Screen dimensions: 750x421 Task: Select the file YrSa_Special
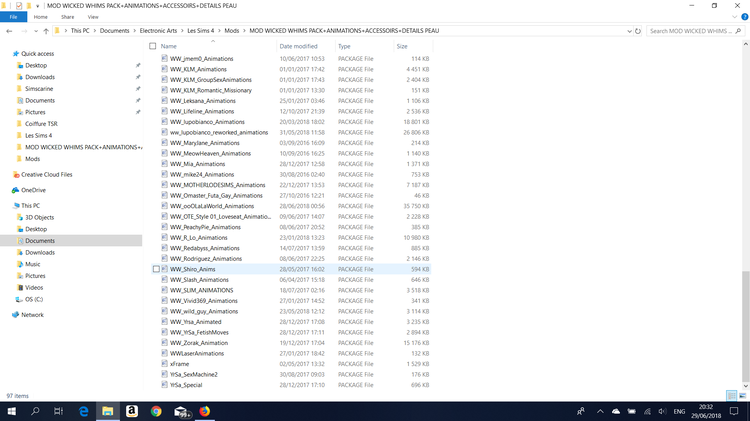coord(186,385)
